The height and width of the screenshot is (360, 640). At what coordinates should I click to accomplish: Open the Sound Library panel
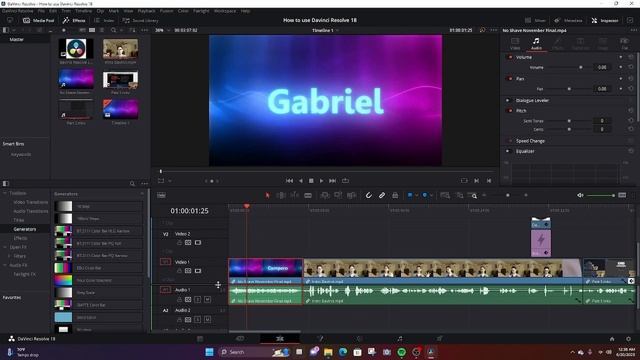(x=140, y=20)
